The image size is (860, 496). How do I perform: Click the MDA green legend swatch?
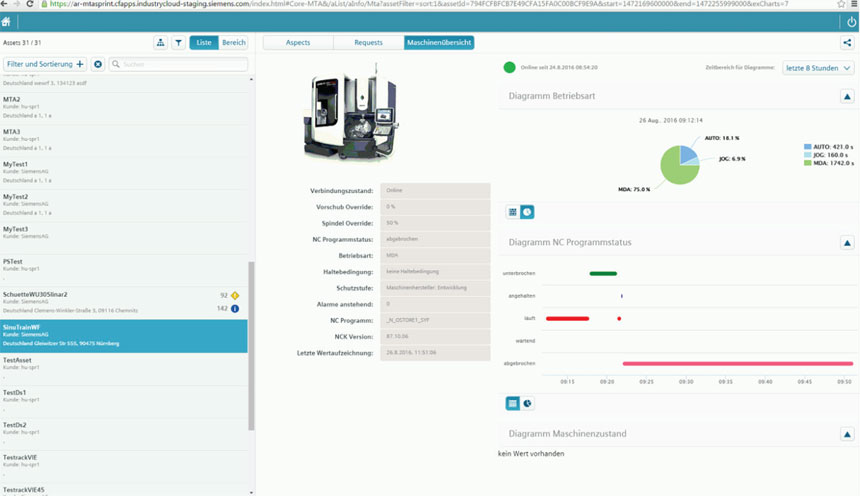click(807, 163)
